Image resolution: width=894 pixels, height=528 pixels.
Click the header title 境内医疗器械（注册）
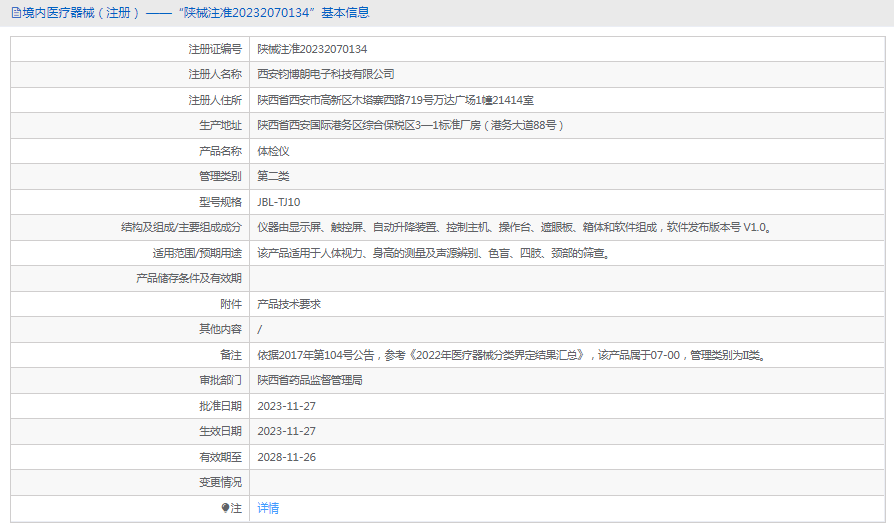pyautogui.click(x=81, y=13)
